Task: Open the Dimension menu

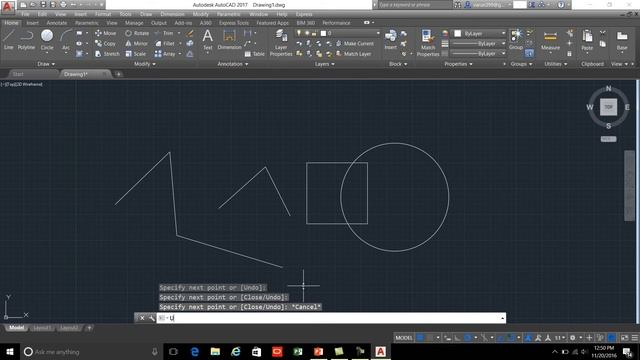Action: (x=172, y=14)
